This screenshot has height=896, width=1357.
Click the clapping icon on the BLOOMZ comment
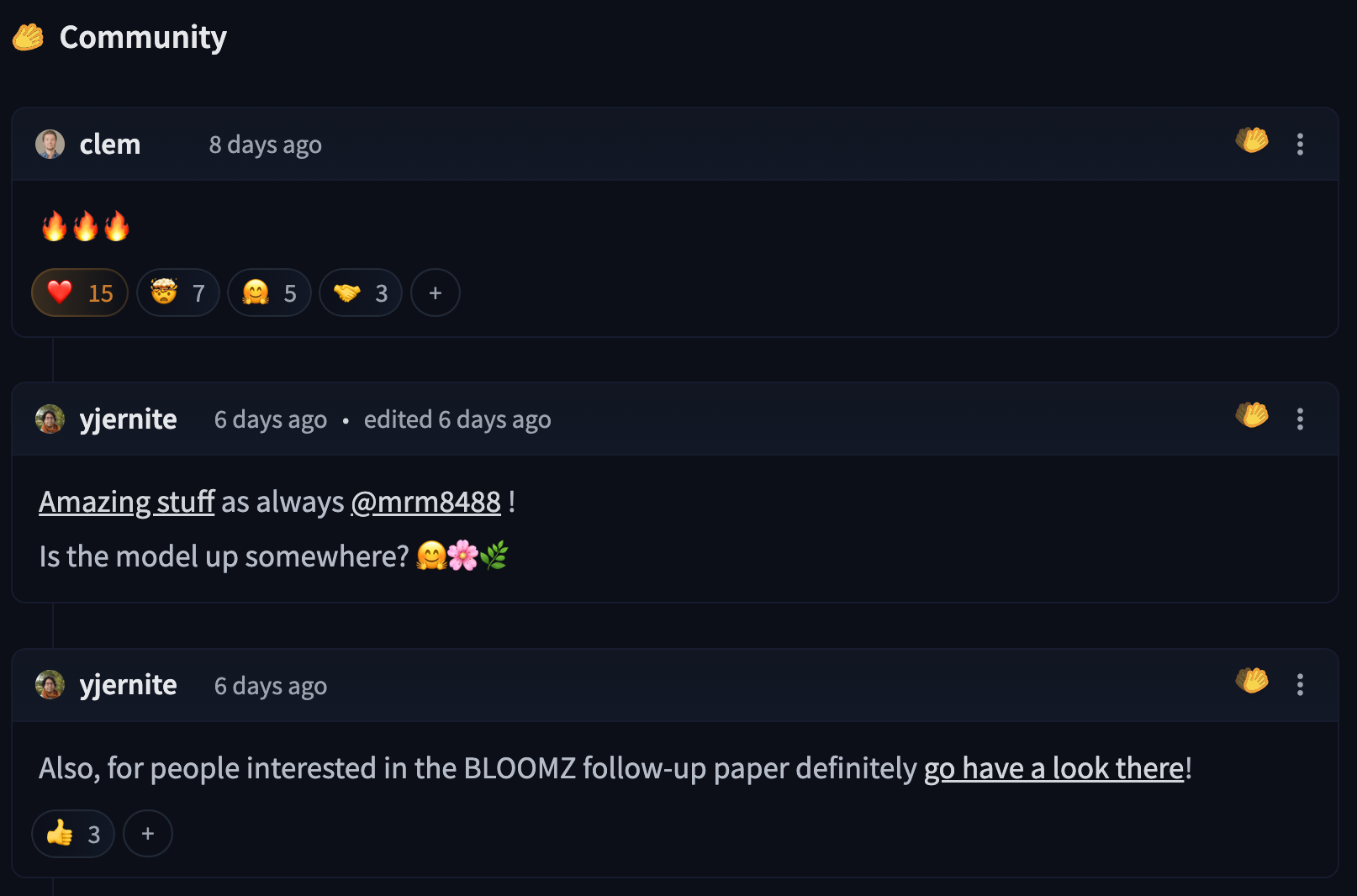[x=1252, y=681]
